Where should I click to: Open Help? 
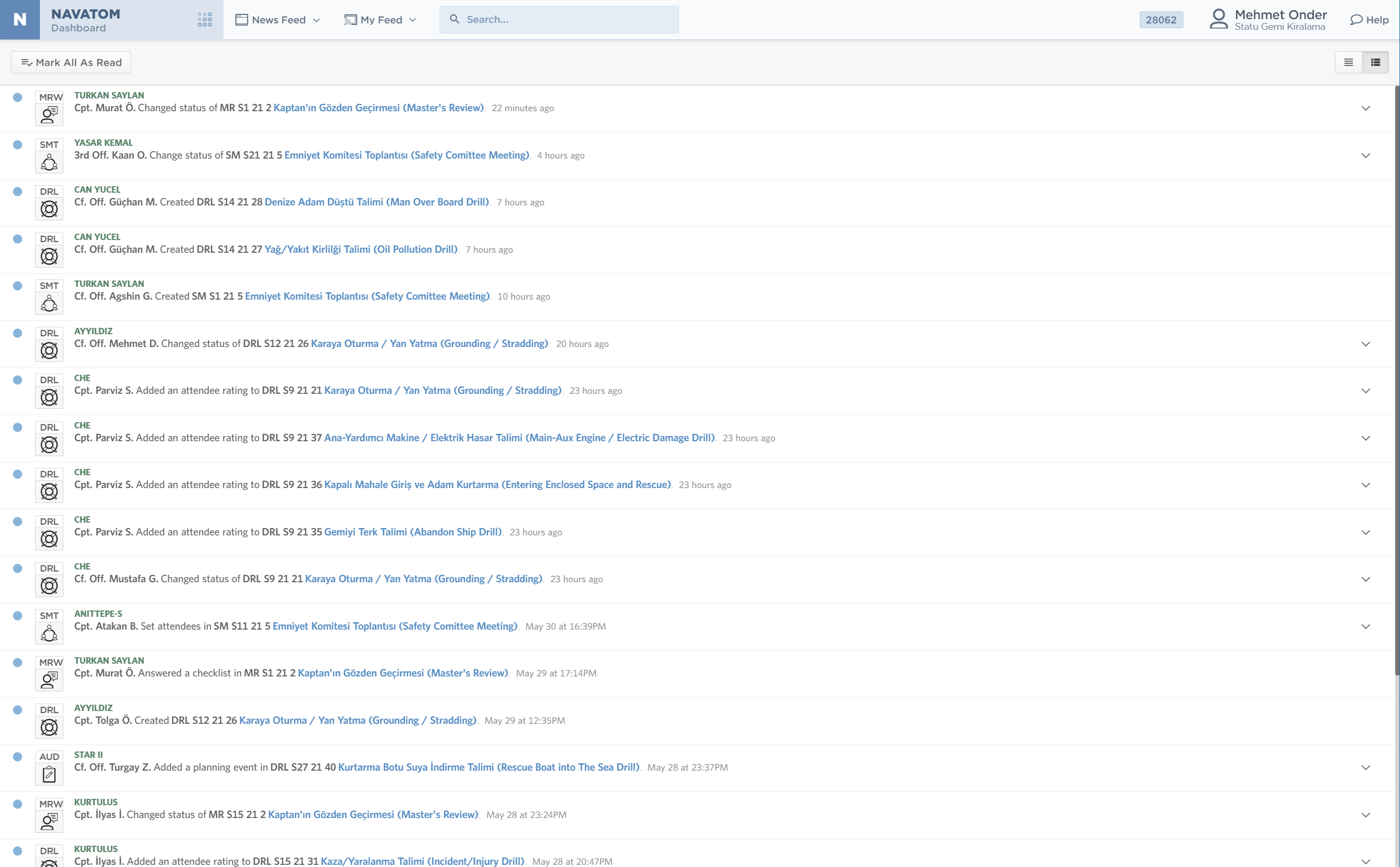click(1369, 19)
